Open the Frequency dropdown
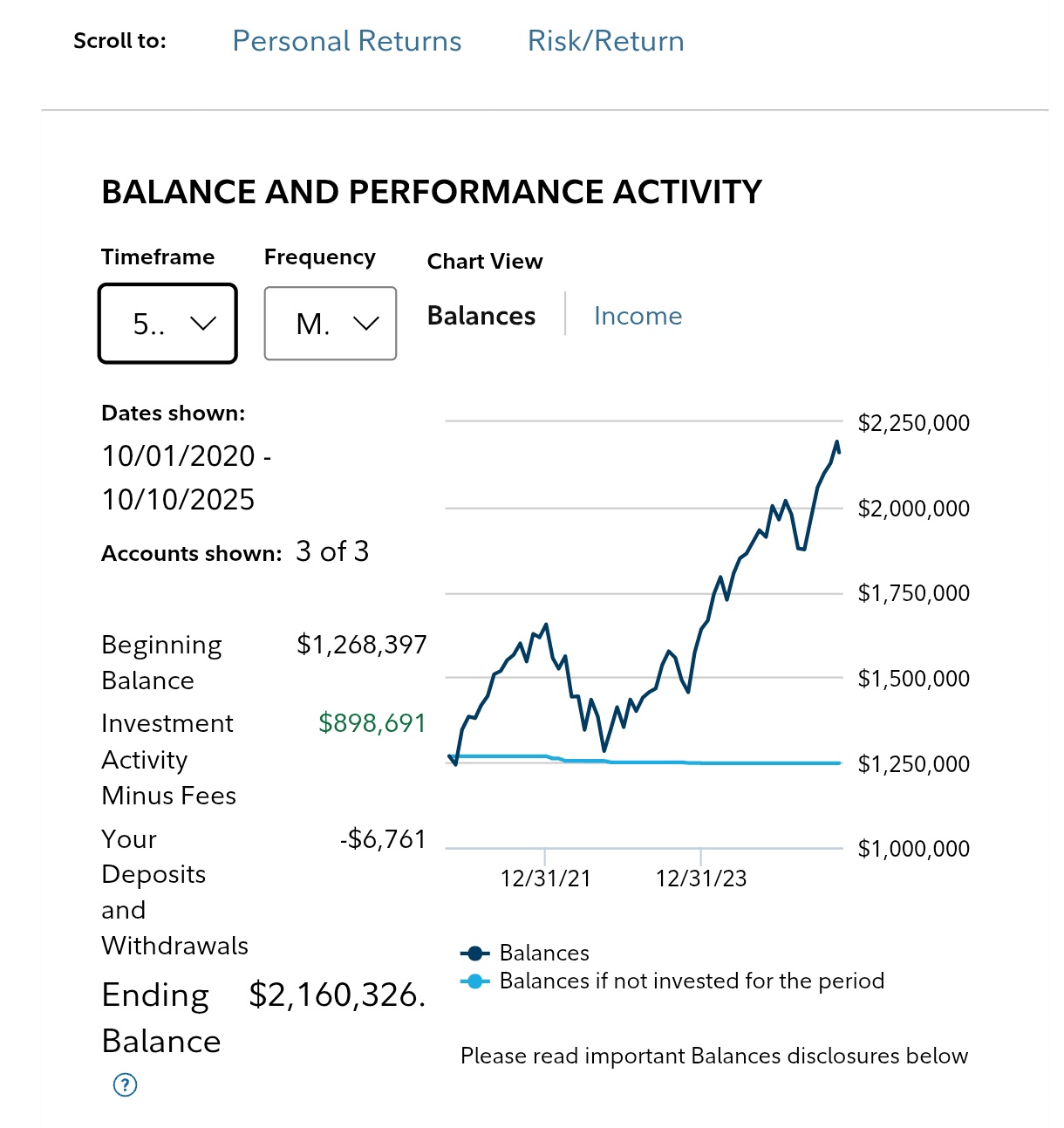 pyautogui.click(x=330, y=324)
